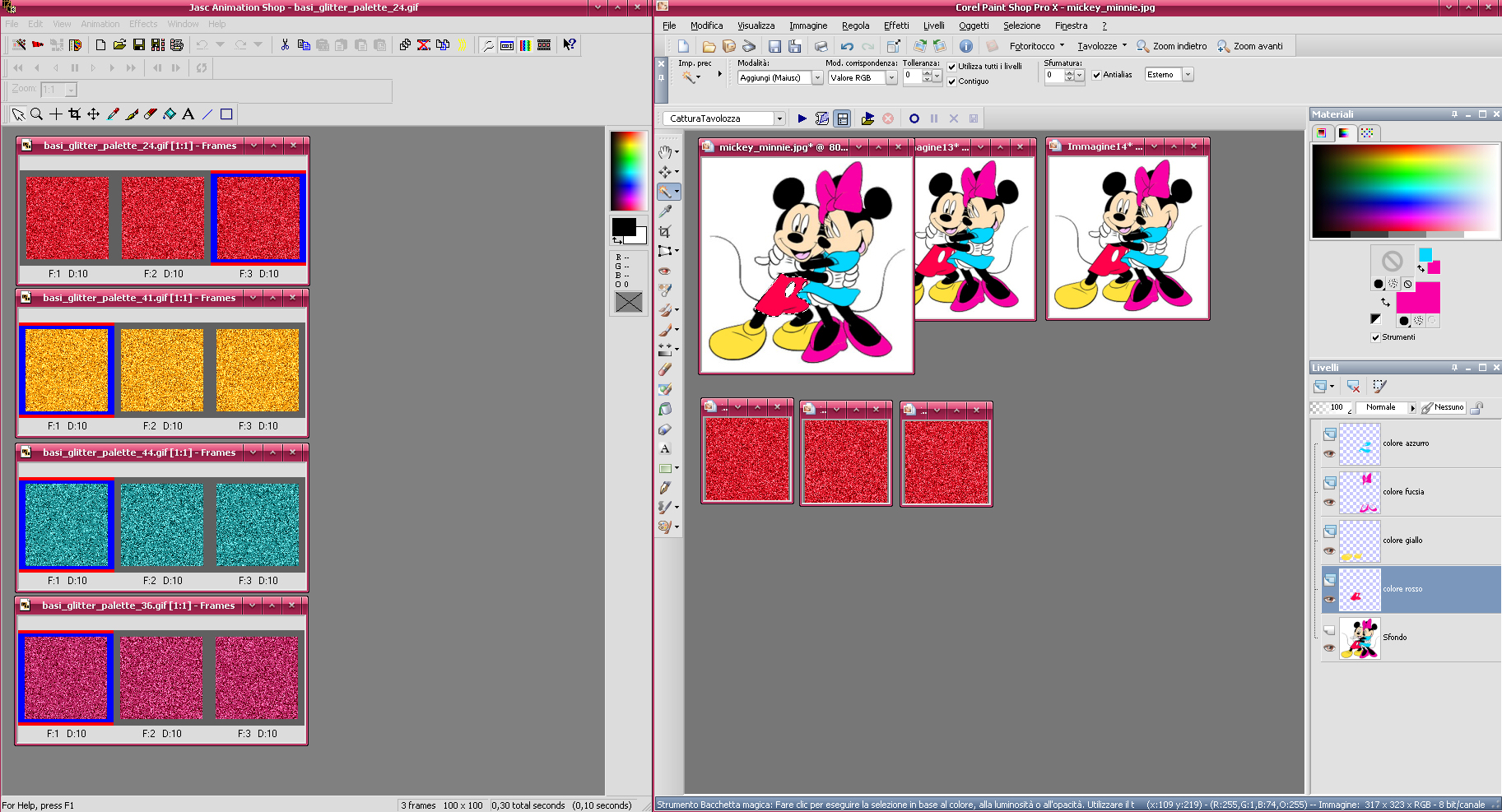The image size is (1502, 812).
Task: Toggle the 'Utilizza tutti i livelli' checkbox
Action: (951, 67)
